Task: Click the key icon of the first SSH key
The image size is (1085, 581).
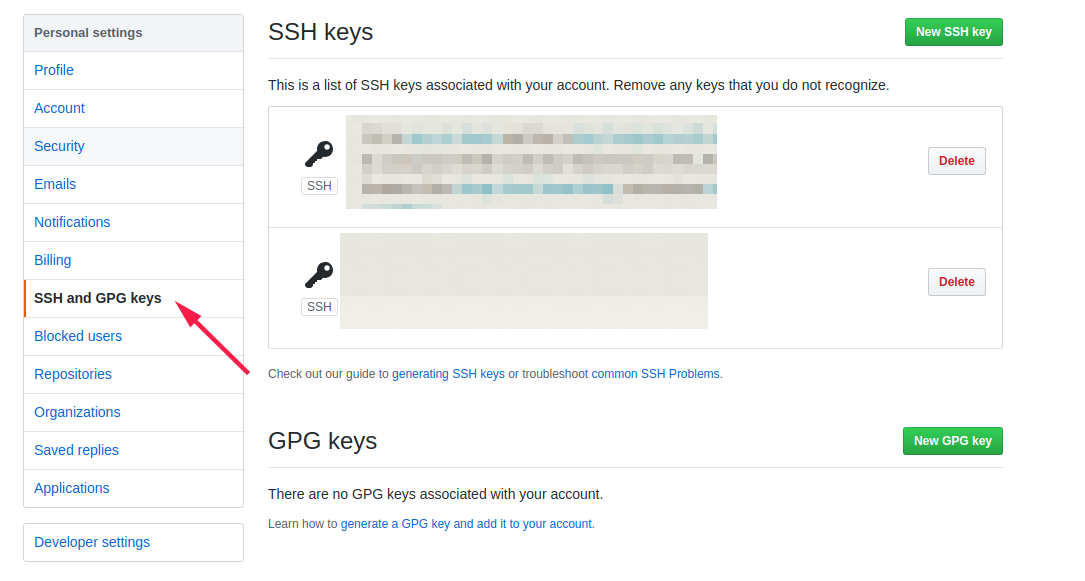Action: click(318, 152)
